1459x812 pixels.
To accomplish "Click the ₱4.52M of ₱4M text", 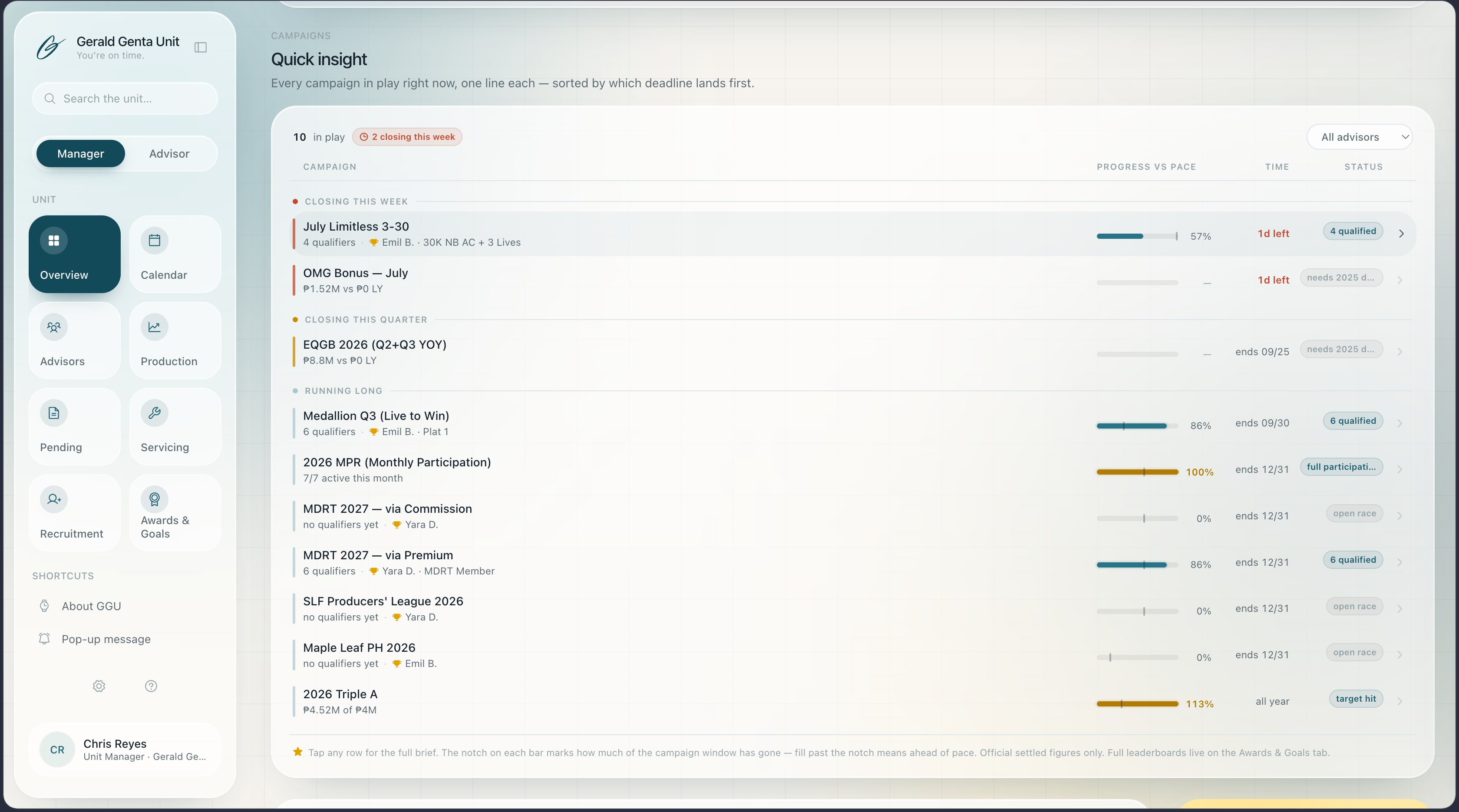I will 340,710.
